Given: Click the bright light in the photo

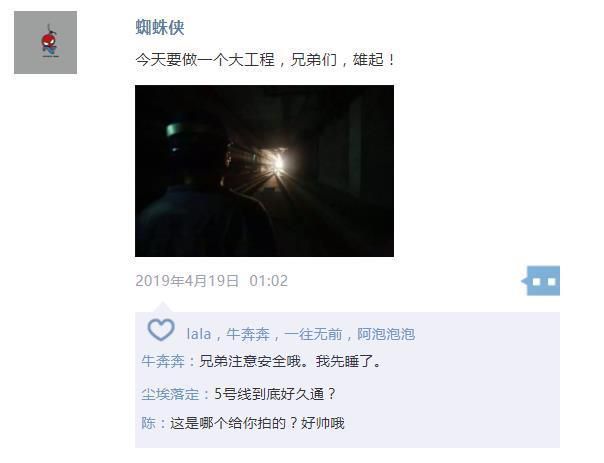Looking at the screenshot, I should tap(278, 163).
